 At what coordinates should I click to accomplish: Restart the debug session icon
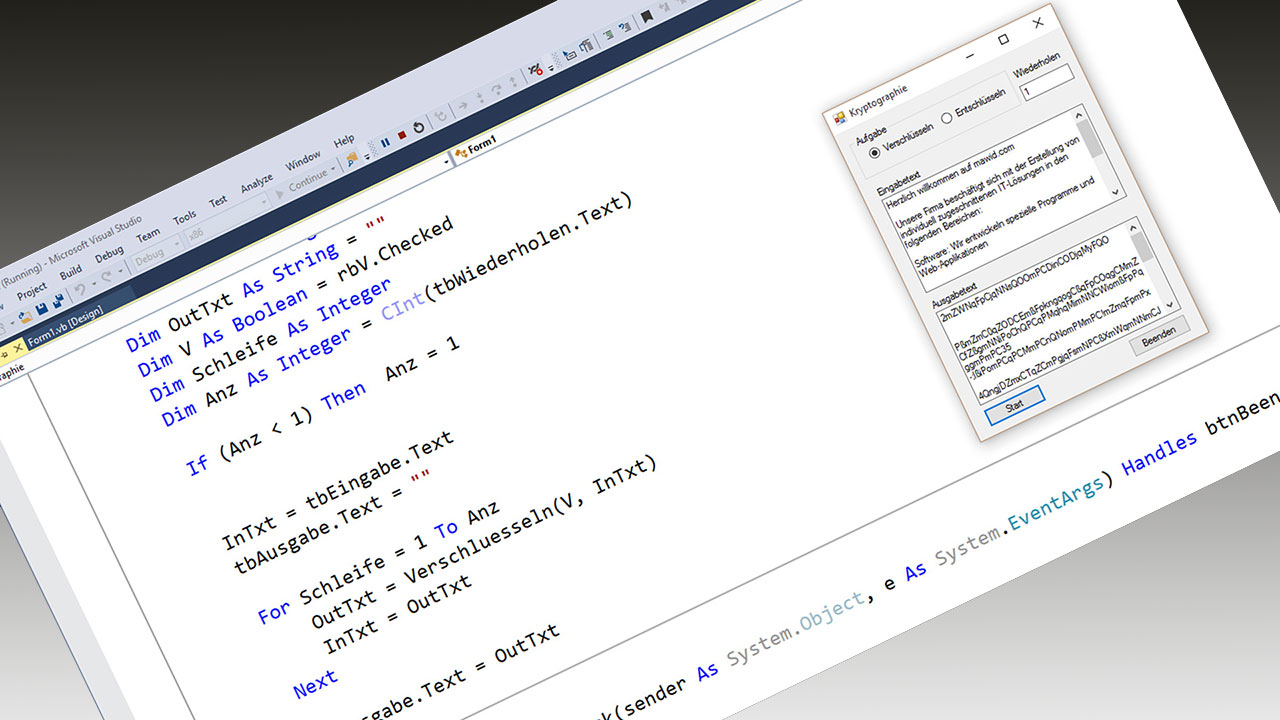419,128
